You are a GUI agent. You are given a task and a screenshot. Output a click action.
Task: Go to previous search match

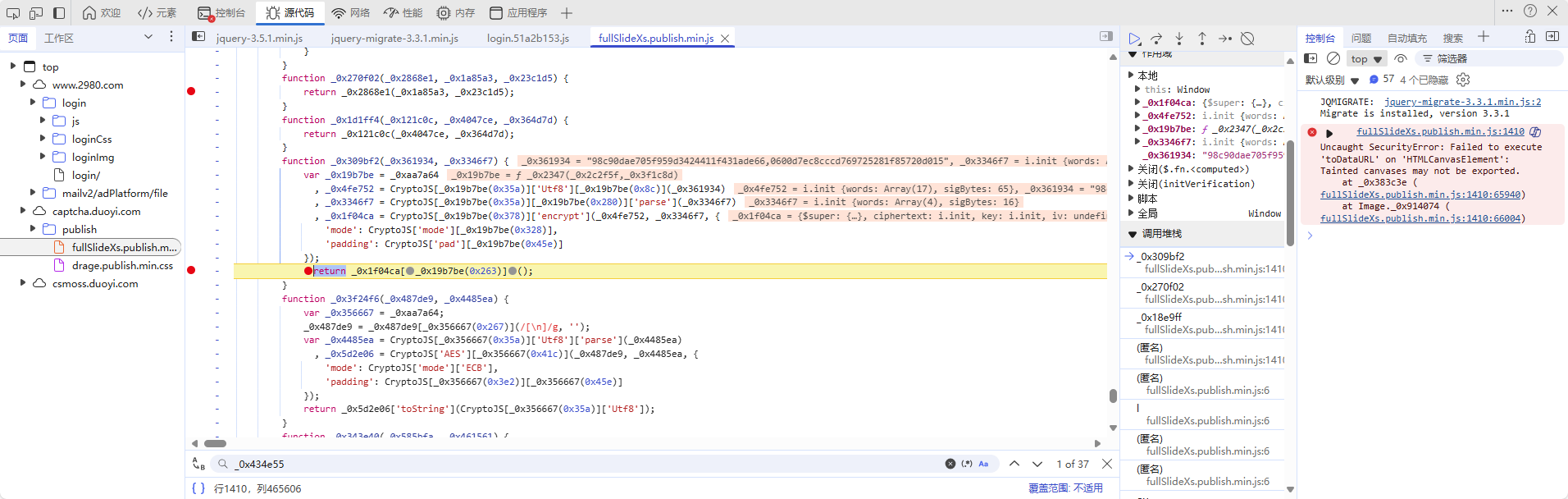coord(1014,464)
